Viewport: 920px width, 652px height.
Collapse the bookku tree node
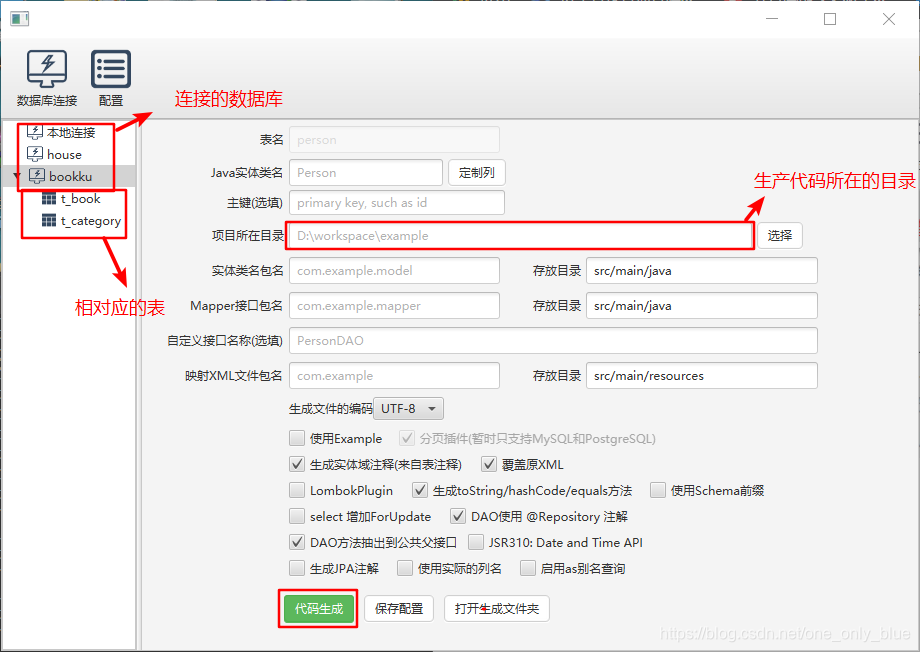(17, 176)
